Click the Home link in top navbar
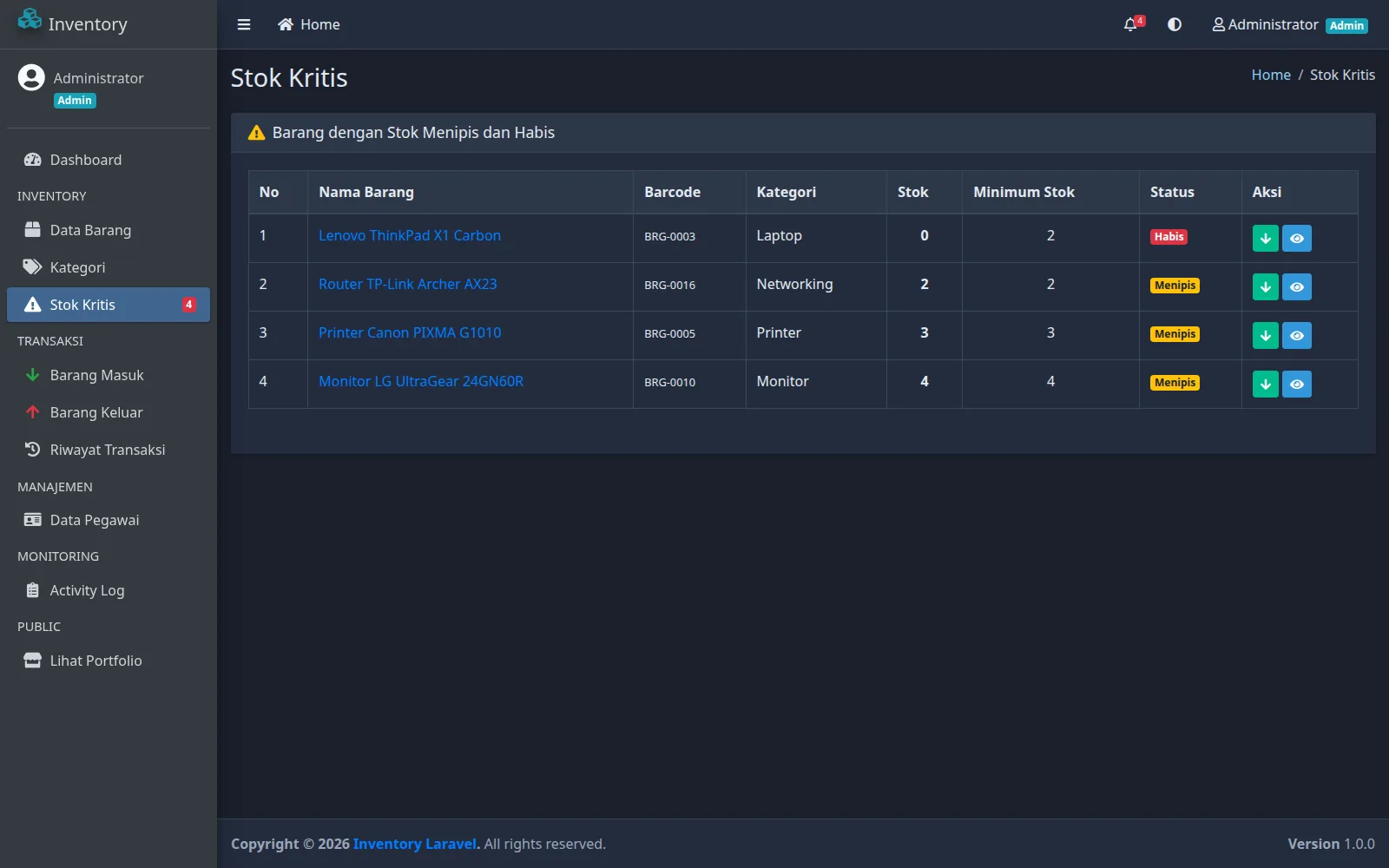The width and height of the screenshot is (1389, 868). pos(308,24)
